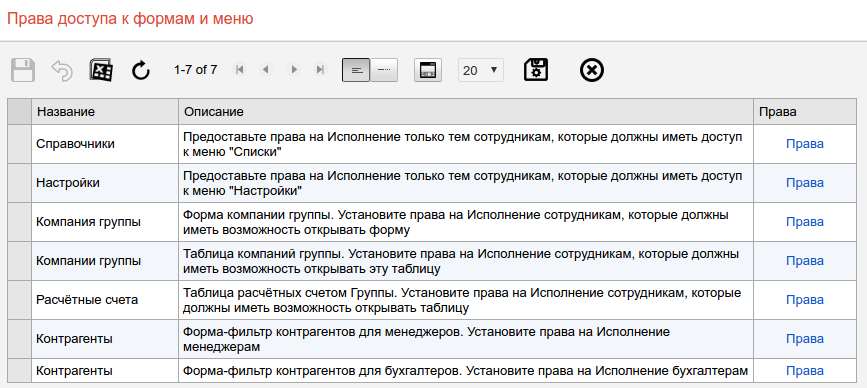Switch to single-line compact row view
867x388 pixels.
(384, 70)
